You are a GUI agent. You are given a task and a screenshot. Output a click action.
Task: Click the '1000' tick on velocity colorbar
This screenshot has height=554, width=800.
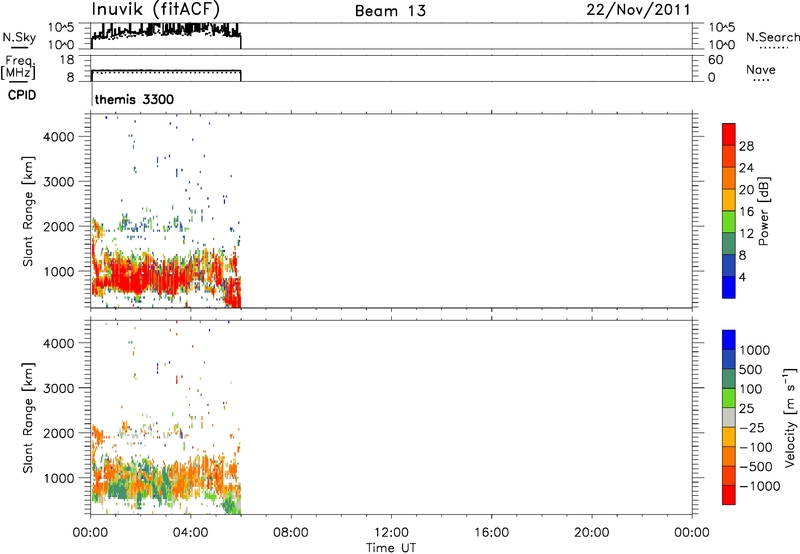point(754,350)
